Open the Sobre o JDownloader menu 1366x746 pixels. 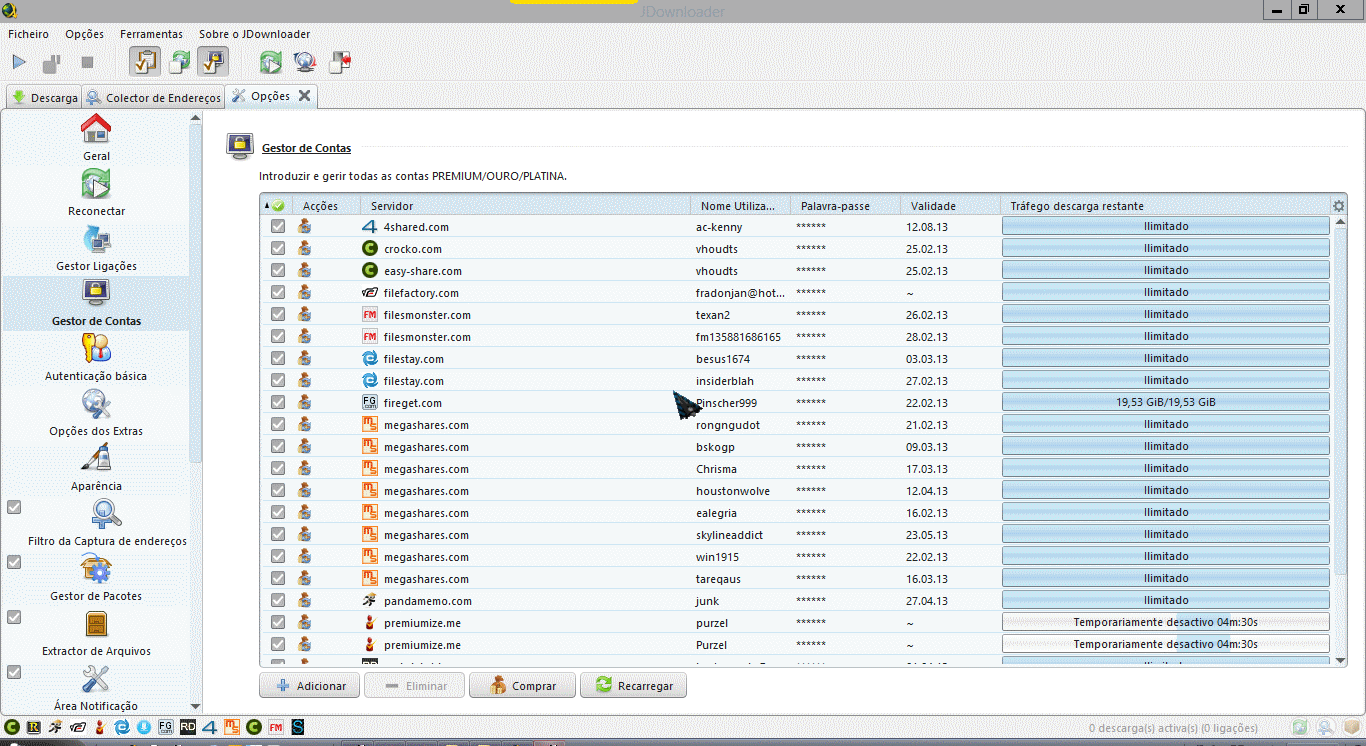pos(254,34)
